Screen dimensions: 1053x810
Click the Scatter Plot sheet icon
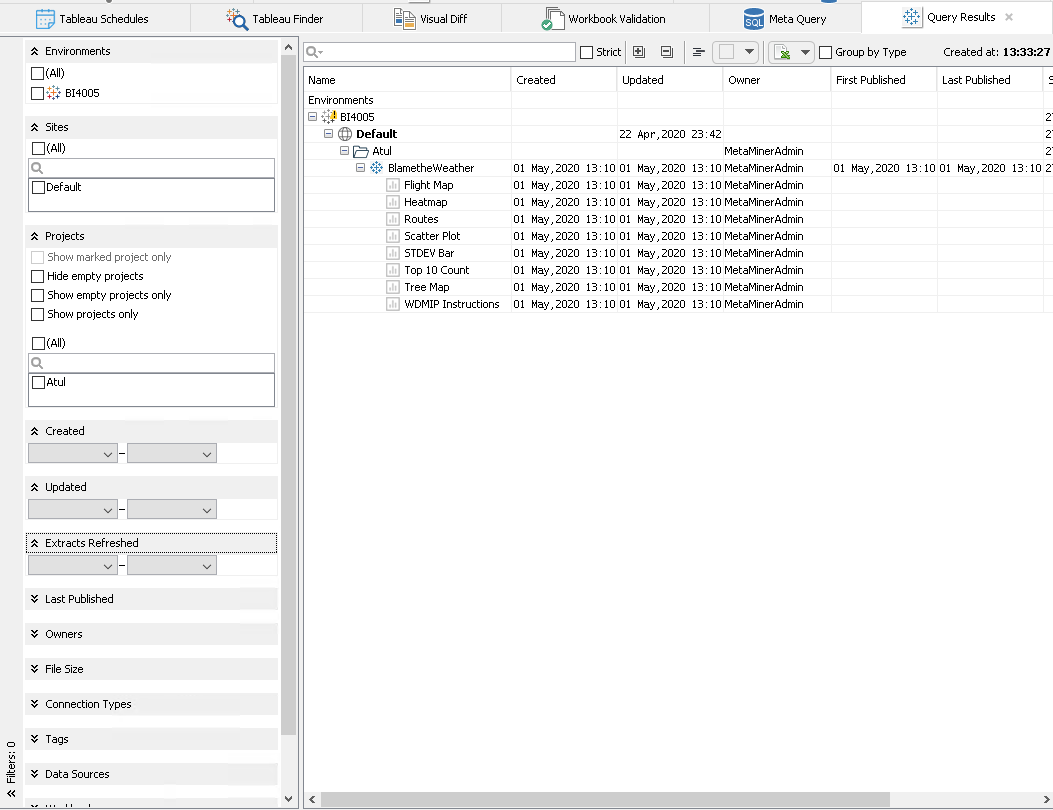tap(393, 236)
